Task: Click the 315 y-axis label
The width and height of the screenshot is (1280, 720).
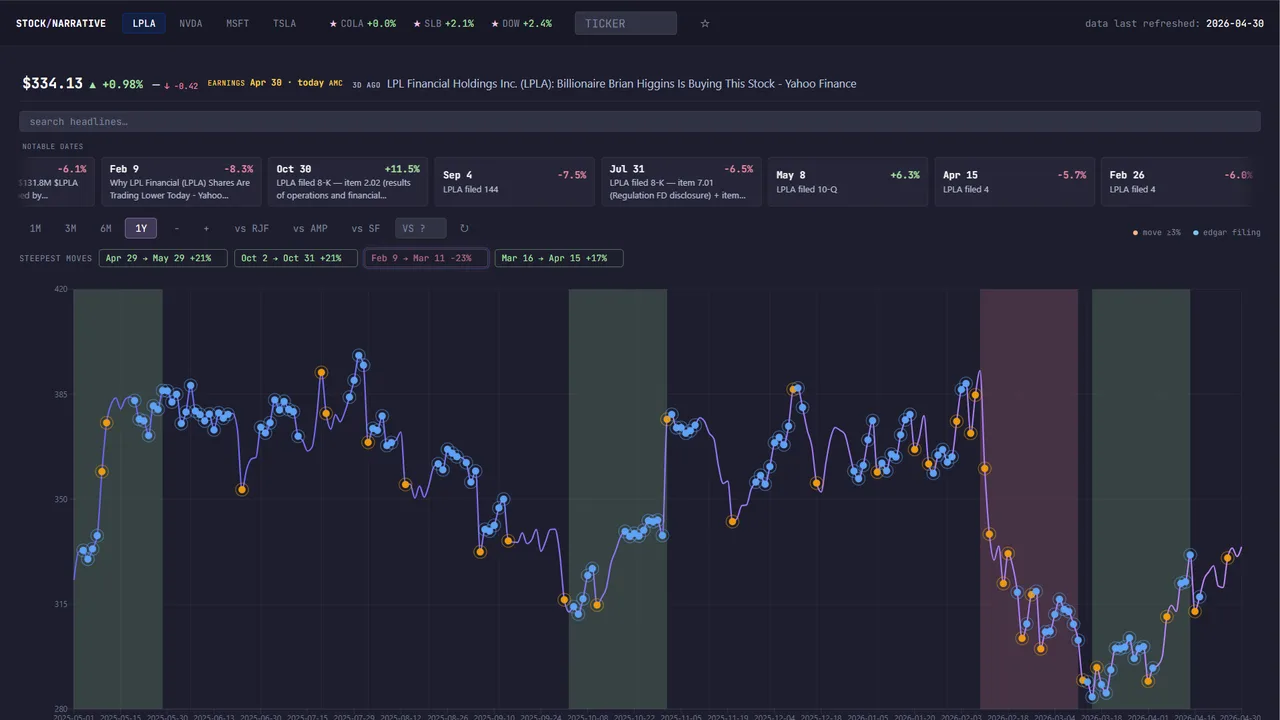Action: click(x=61, y=604)
